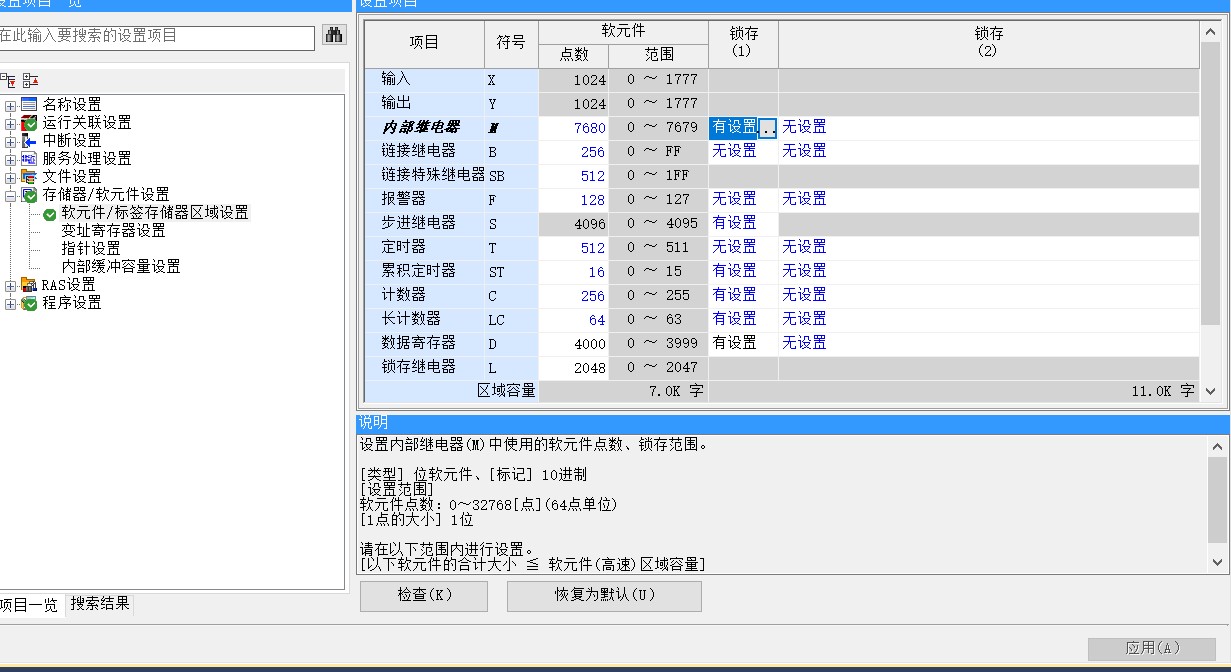Expand the 名称设置 tree node

[x=10, y=105]
